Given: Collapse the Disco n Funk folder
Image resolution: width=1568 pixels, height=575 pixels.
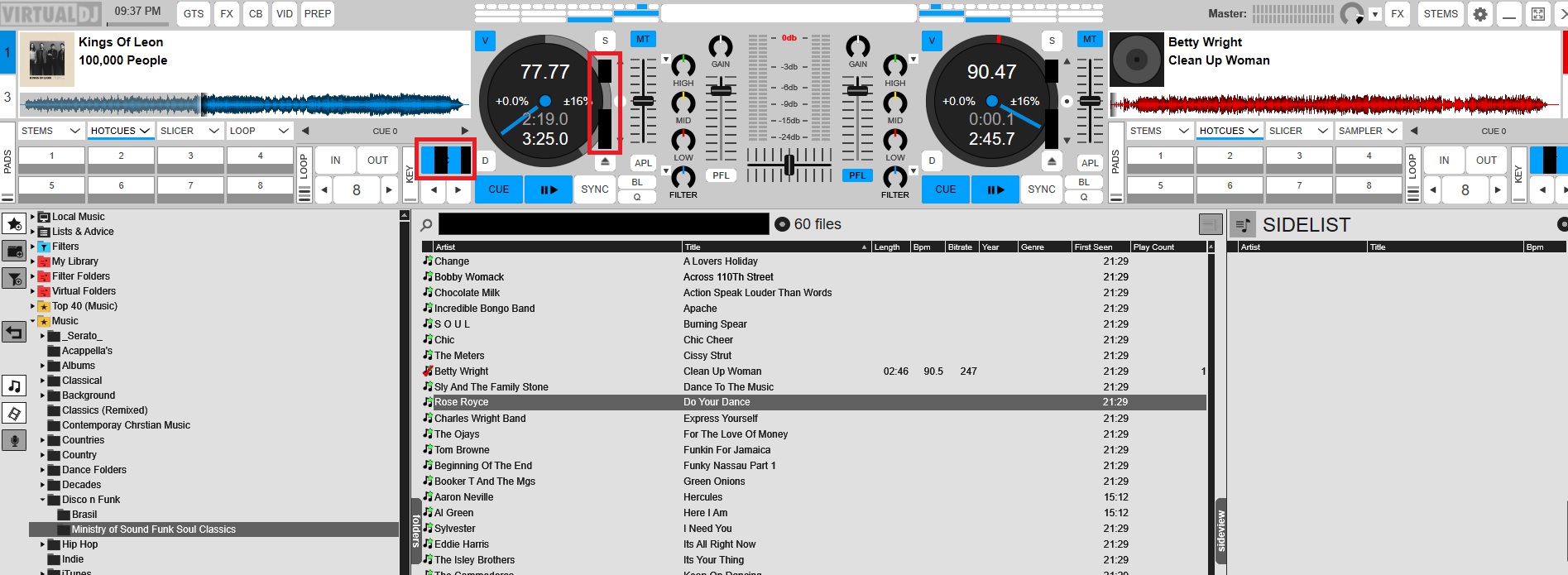Looking at the screenshot, I should click(x=43, y=500).
